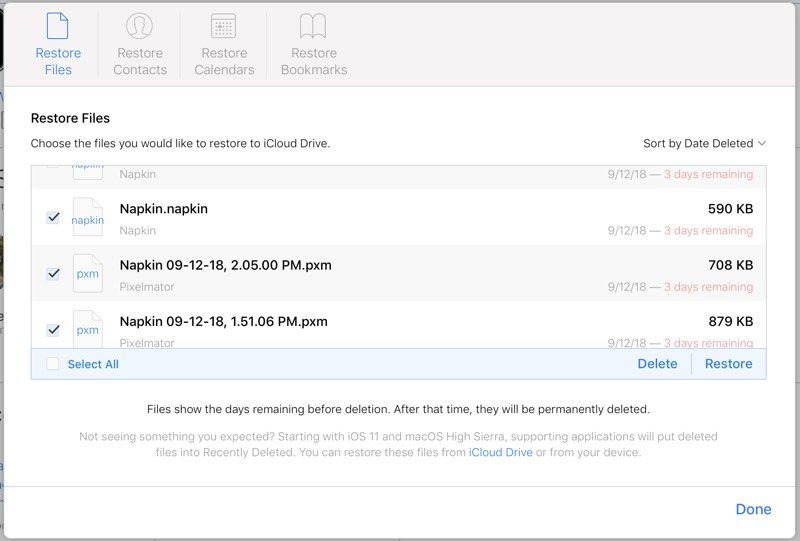Screen dimensions: 800x541
Task: Click the date remaining text in the 590 KB row
Action: tap(680, 231)
